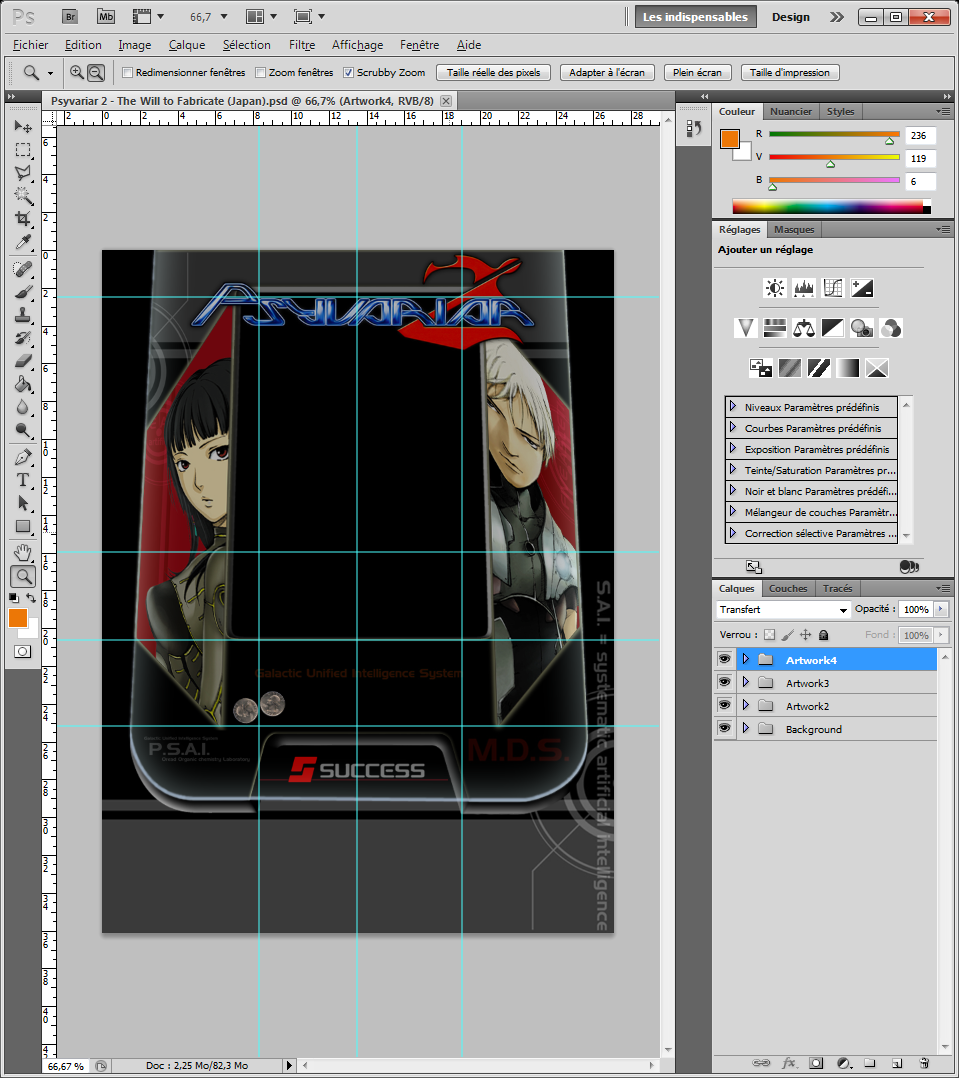The height and width of the screenshot is (1078, 959).
Task: Select the Hand tool
Action: (23, 553)
